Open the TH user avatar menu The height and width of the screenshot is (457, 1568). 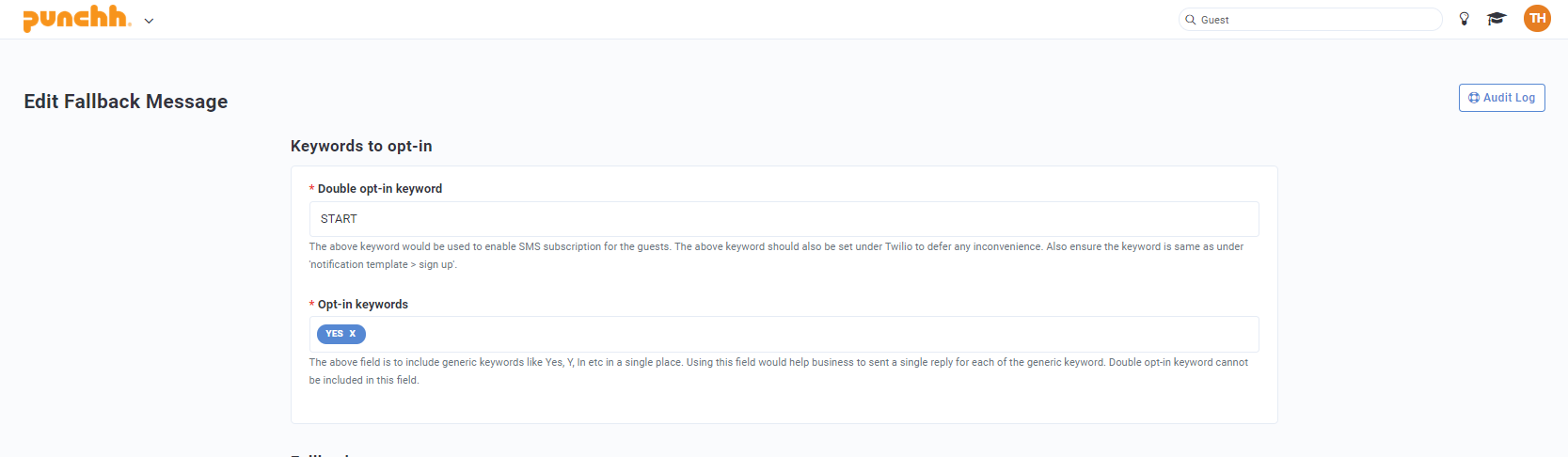coord(1537,18)
